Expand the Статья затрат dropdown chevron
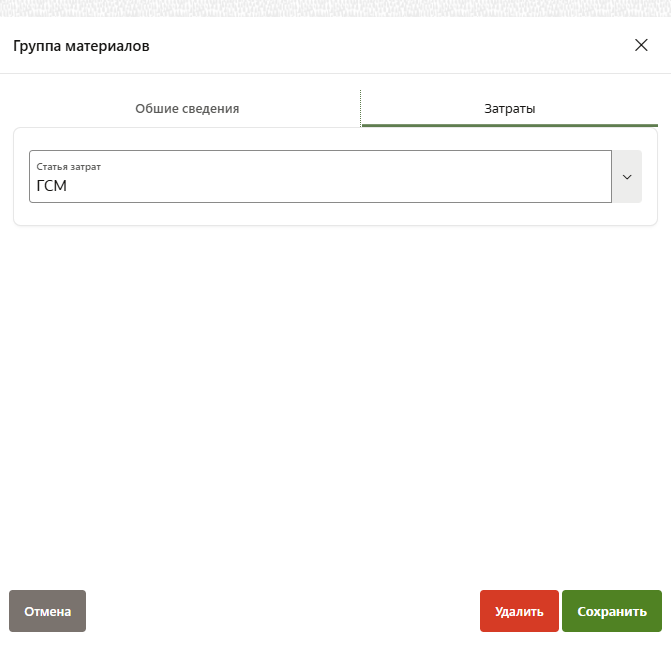The image size is (671, 651). [627, 177]
